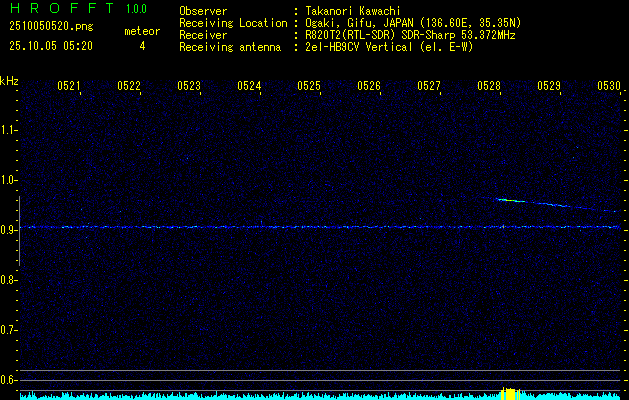Click the 0522 time axis label
Image resolution: width=629 pixels, height=400 pixels.
coord(129,85)
